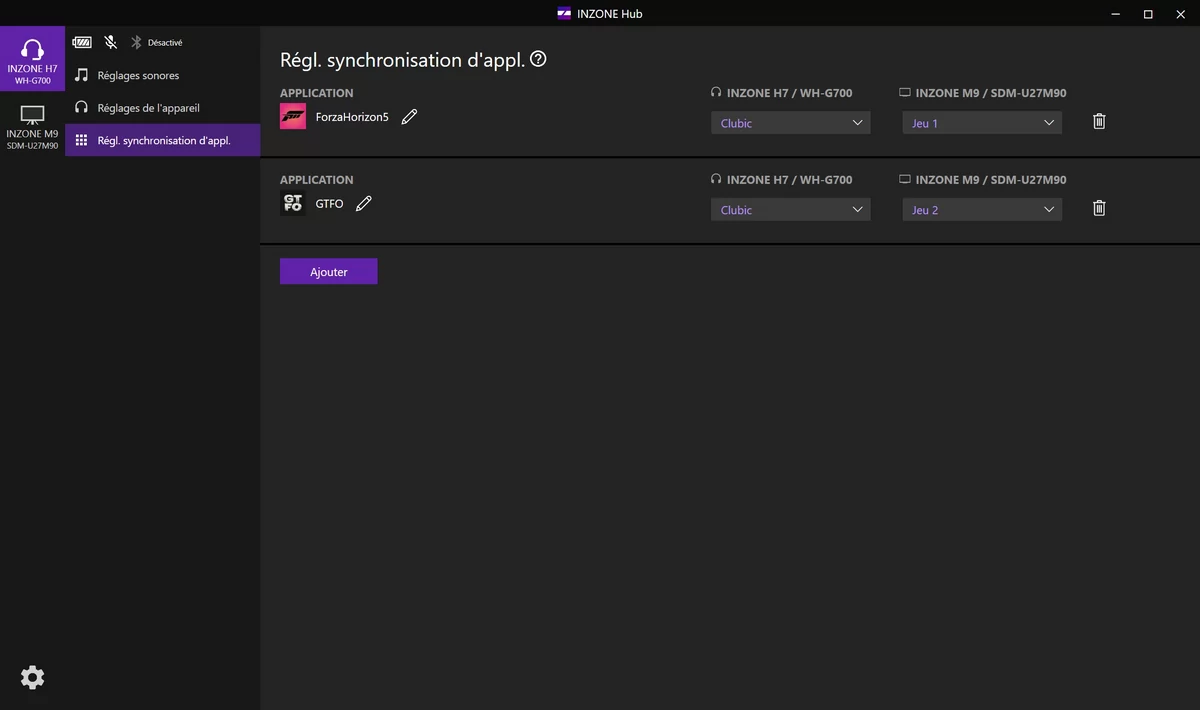
Task: Click the Ajouter button
Action: tap(329, 272)
